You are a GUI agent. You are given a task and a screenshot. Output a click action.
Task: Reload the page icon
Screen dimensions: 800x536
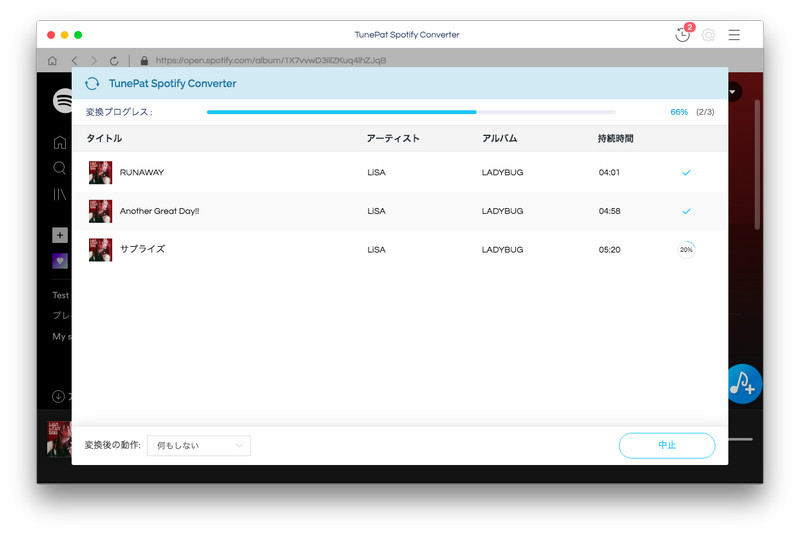pyautogui.click(x=114, y=61)
